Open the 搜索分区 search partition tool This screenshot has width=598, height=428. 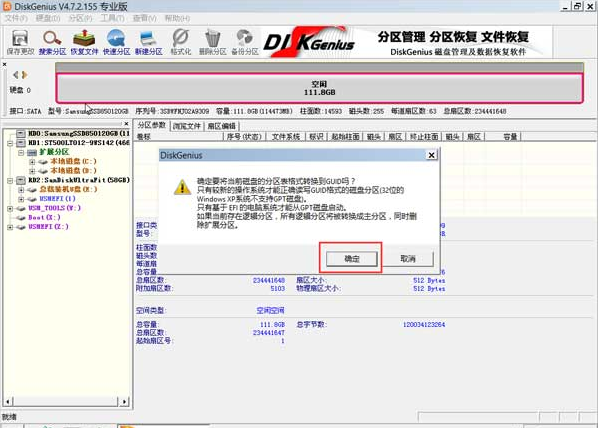pos(52,42)
